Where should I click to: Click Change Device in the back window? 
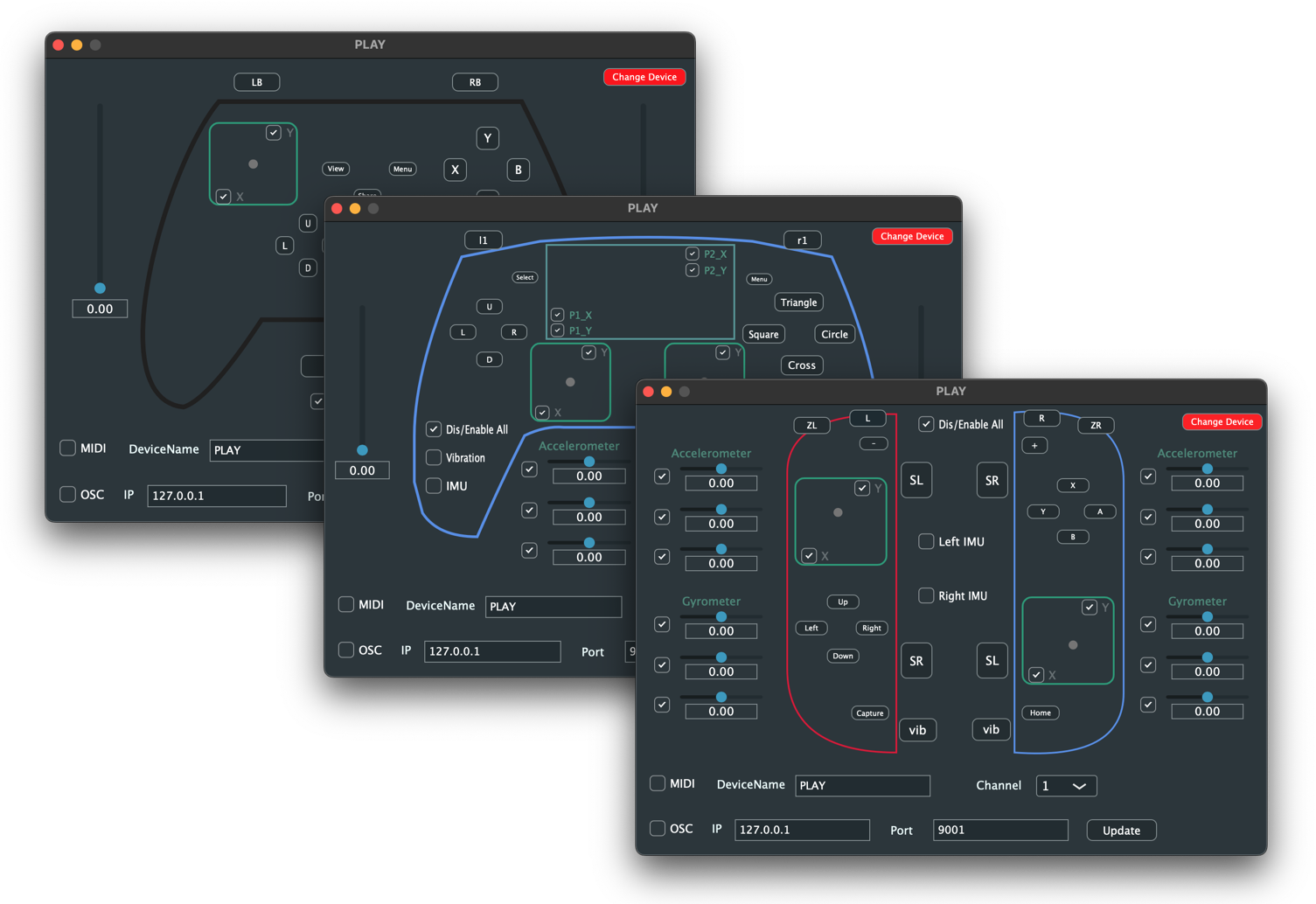tap(644, 78)
